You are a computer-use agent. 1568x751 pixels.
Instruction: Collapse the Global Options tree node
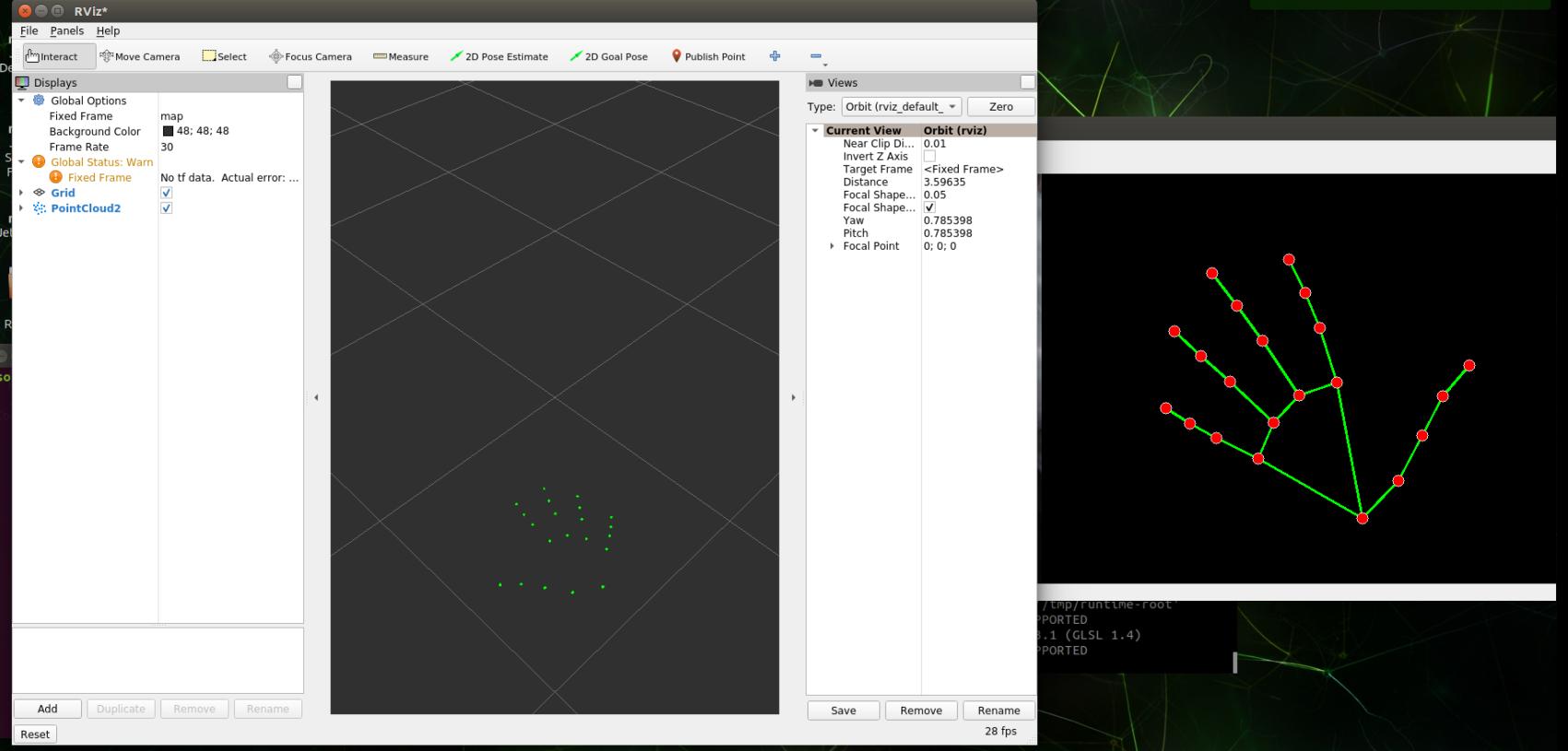pos(21,100)
